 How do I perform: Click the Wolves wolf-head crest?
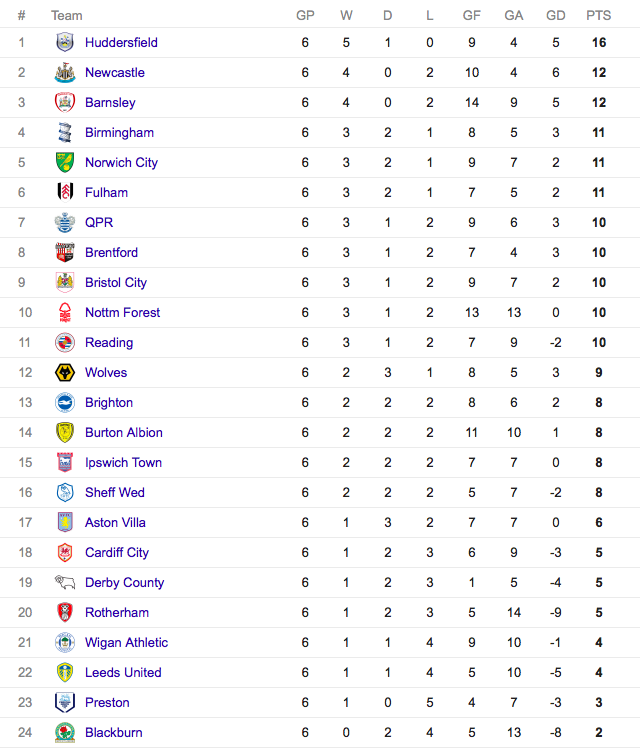[65, 373]
